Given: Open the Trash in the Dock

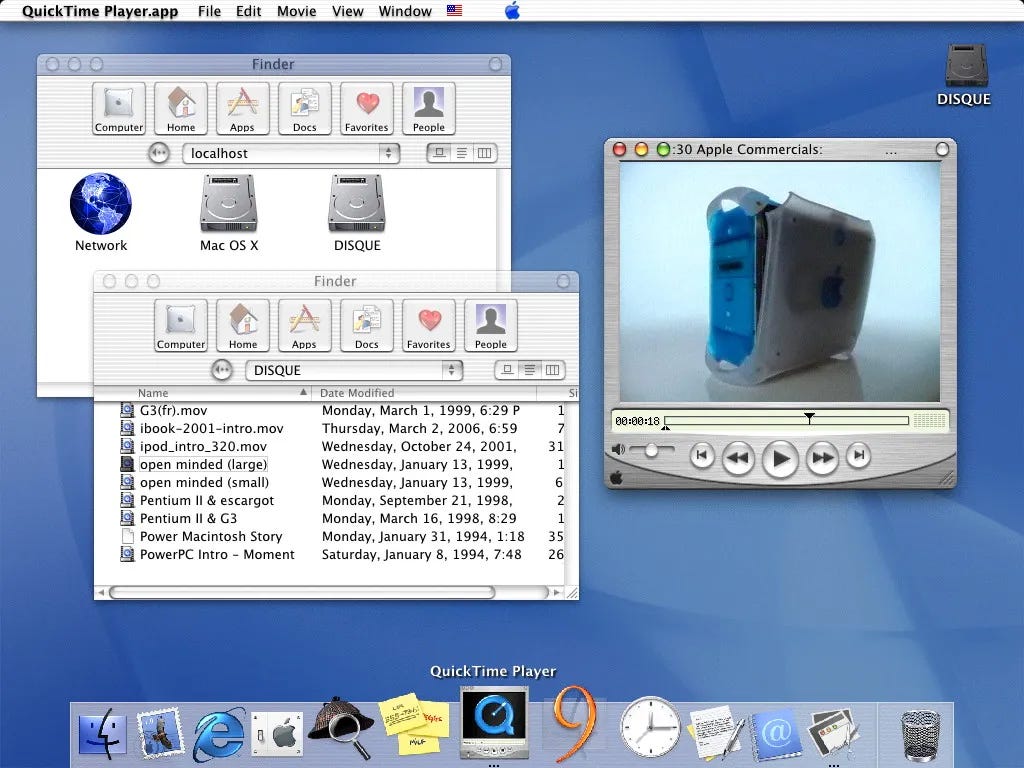Looking at the screenshot, I should coord(920,735).
